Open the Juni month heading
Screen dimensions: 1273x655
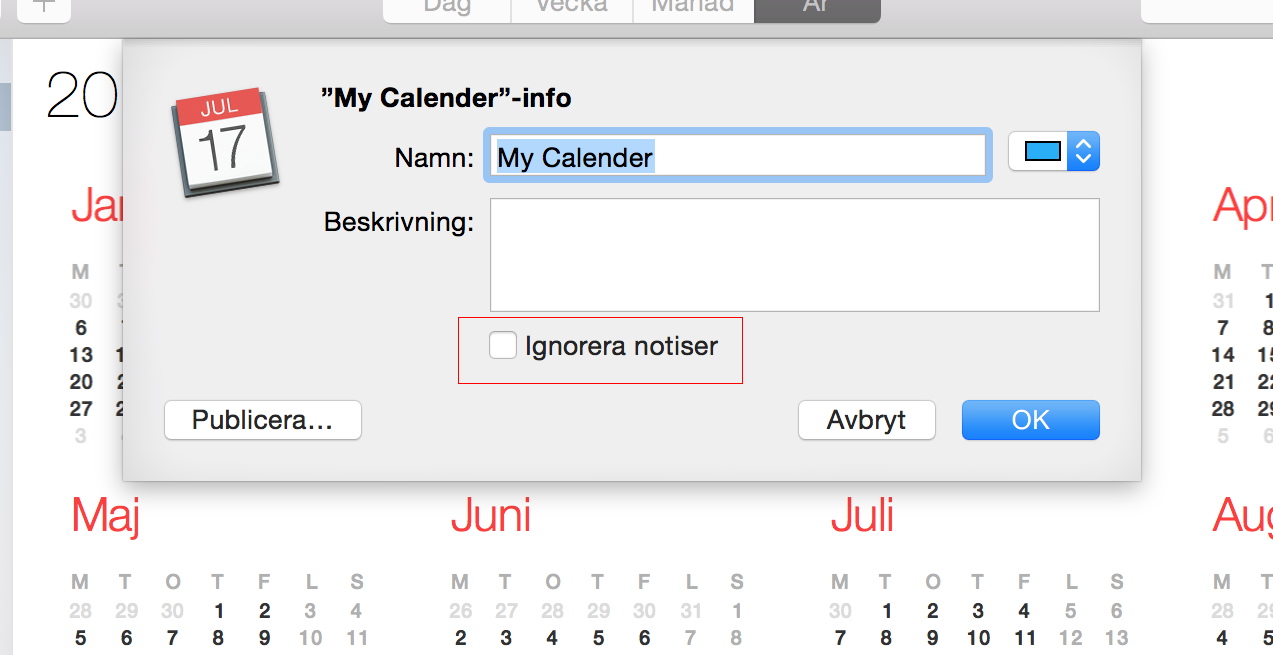(491, 516)
